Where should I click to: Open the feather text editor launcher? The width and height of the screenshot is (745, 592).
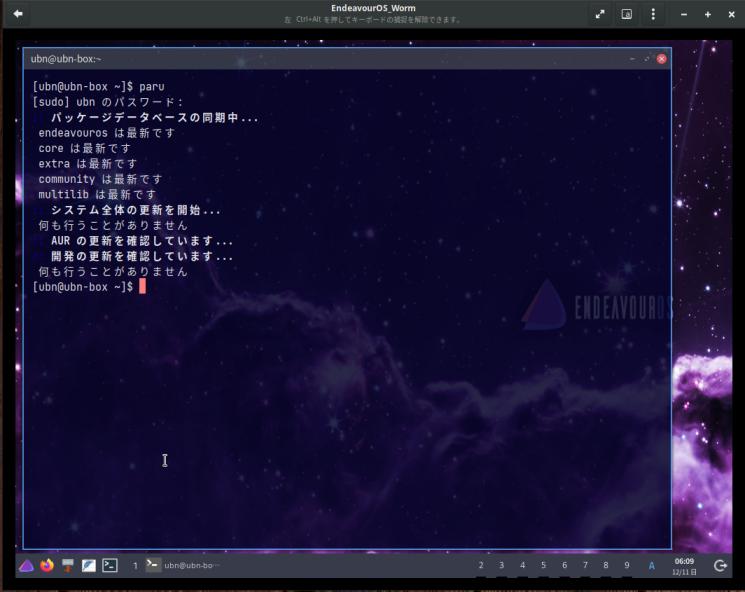(89, 565)
